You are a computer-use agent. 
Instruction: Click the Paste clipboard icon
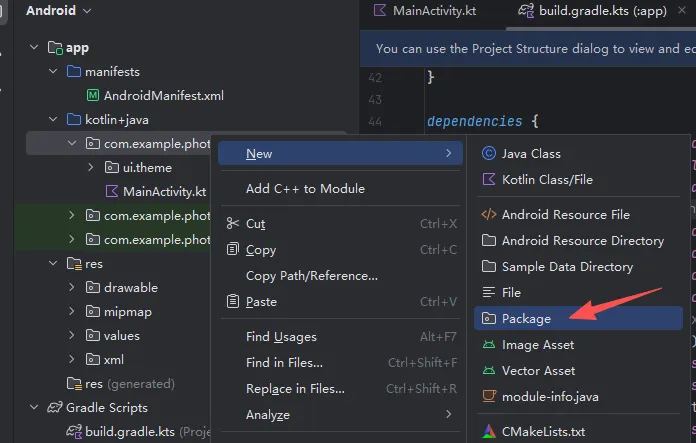point(233,301)
